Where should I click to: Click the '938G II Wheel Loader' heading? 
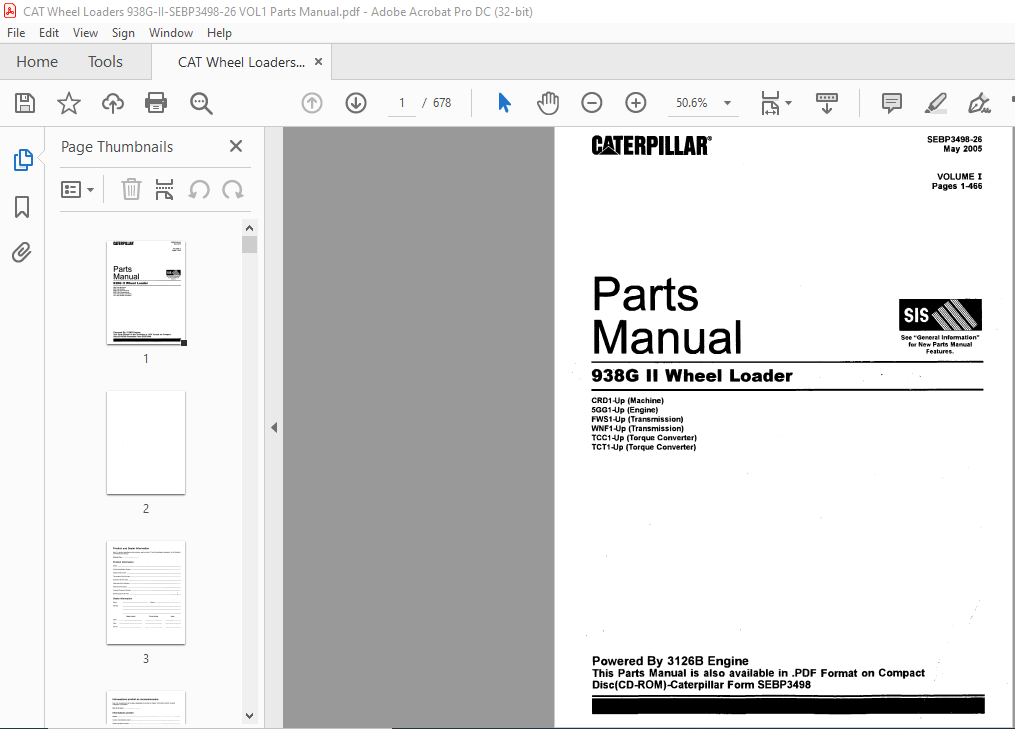click(691, 376)
